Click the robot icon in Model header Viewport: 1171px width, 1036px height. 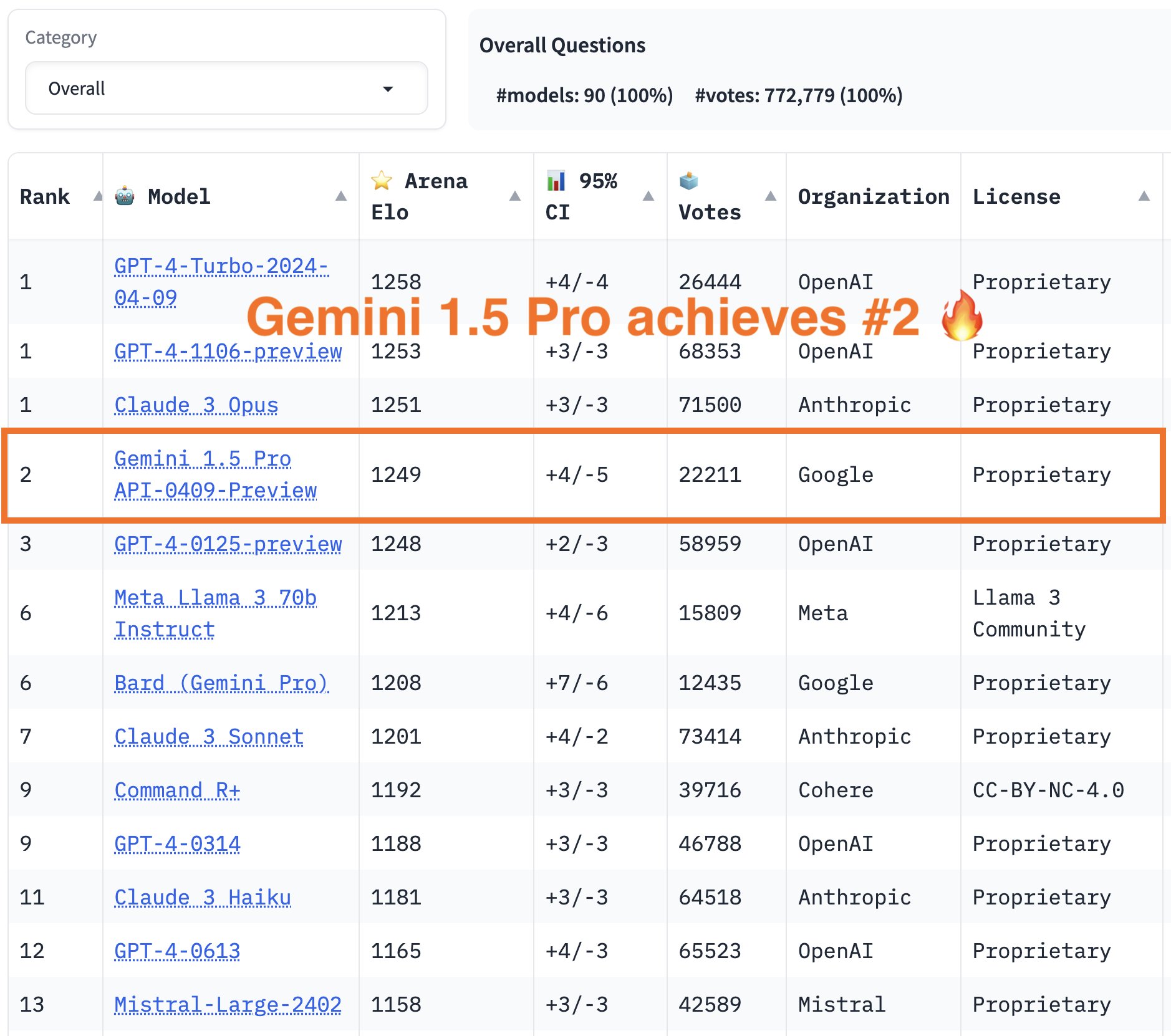point(125,196)
